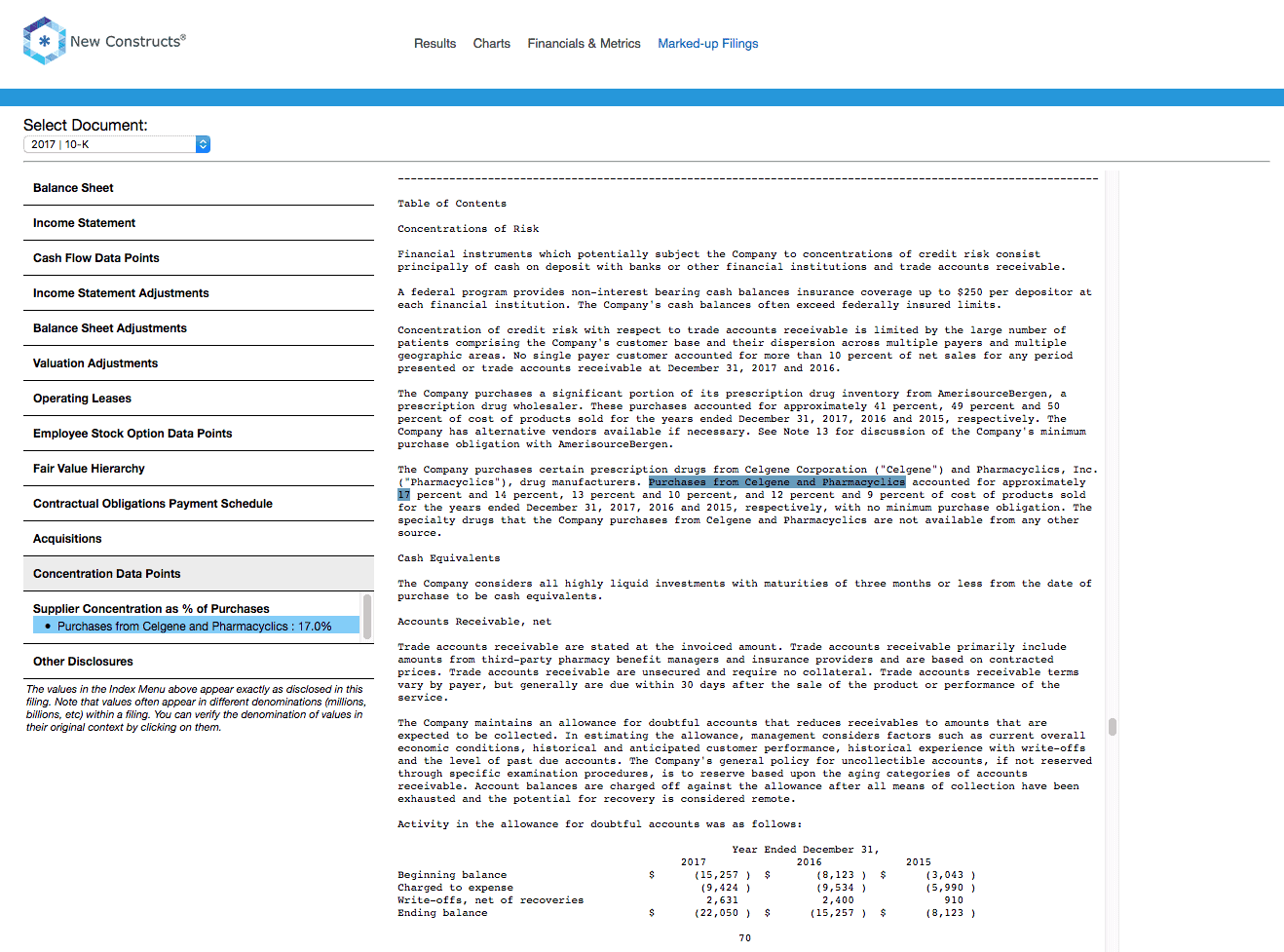Click the 'Accounts Receivable, net' heading
Viewport: 1284px width, 952px height.
coord(474,622)
